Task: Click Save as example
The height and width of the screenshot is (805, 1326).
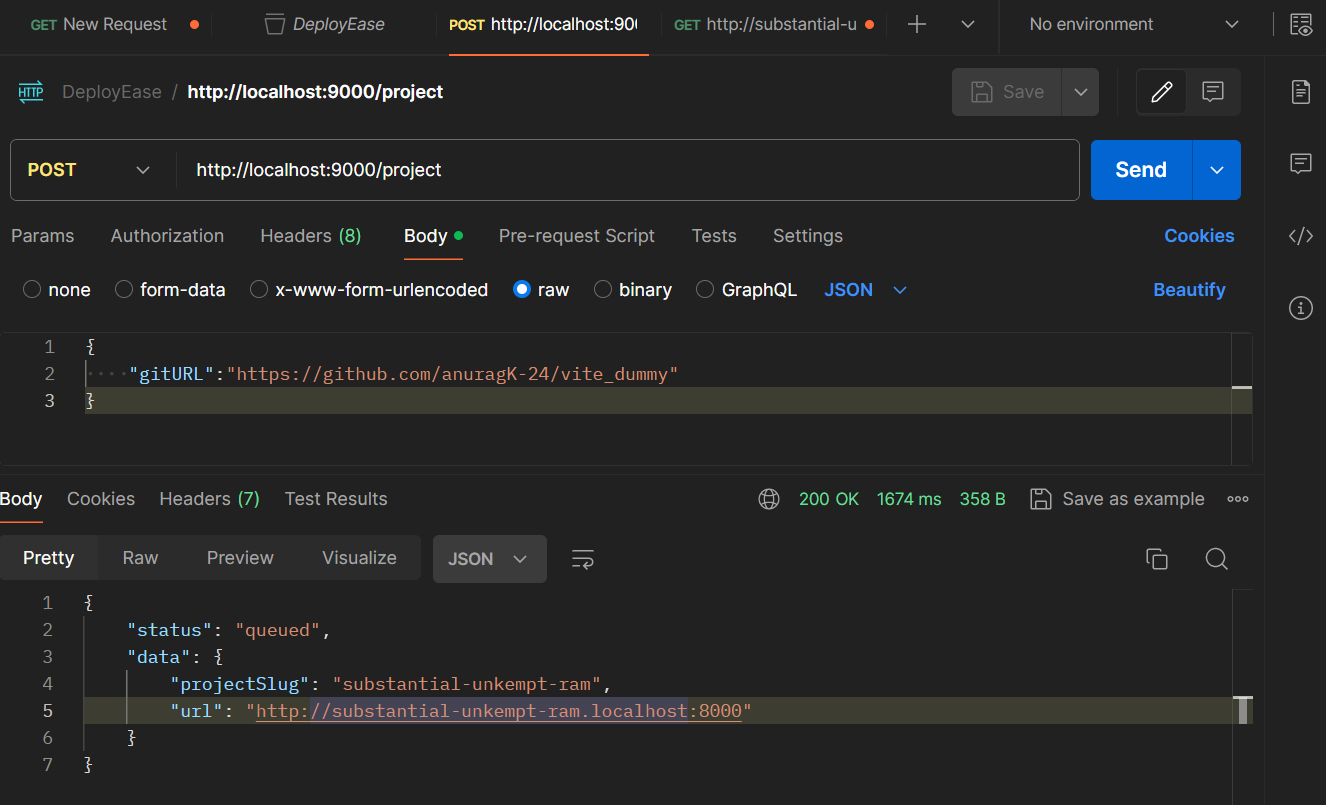Action: pos(1117,499)
